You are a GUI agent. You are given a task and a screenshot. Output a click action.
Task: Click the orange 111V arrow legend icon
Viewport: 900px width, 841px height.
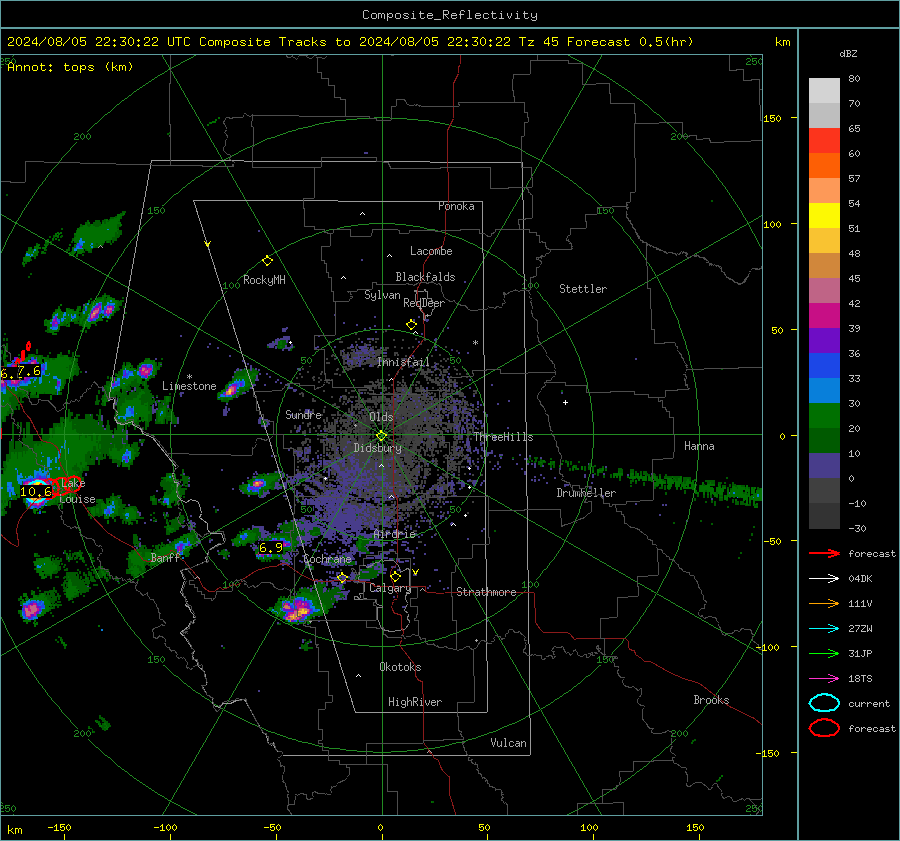tap(824, 603)
